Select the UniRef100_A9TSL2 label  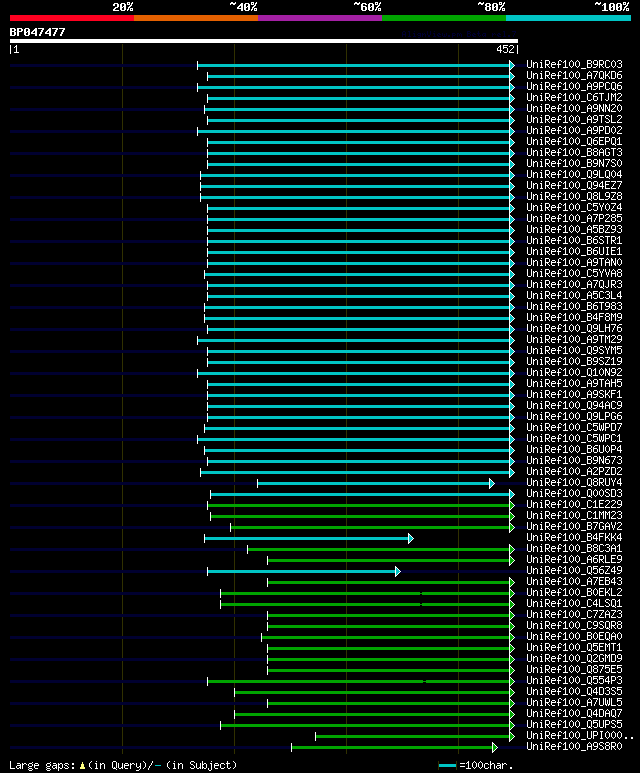[x=574, y=119]
